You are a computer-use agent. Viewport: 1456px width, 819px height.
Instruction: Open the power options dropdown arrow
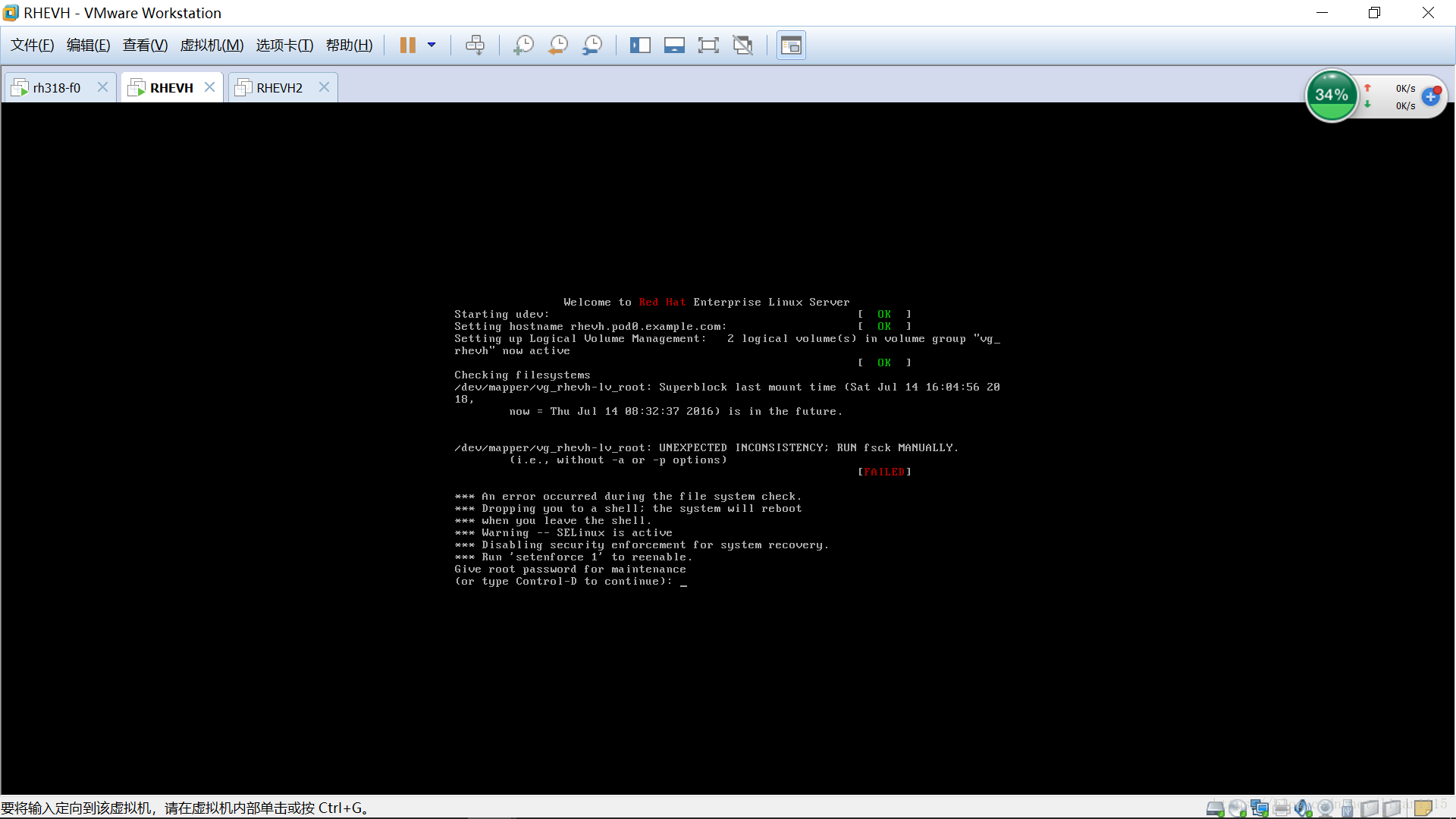click(431, 45)
